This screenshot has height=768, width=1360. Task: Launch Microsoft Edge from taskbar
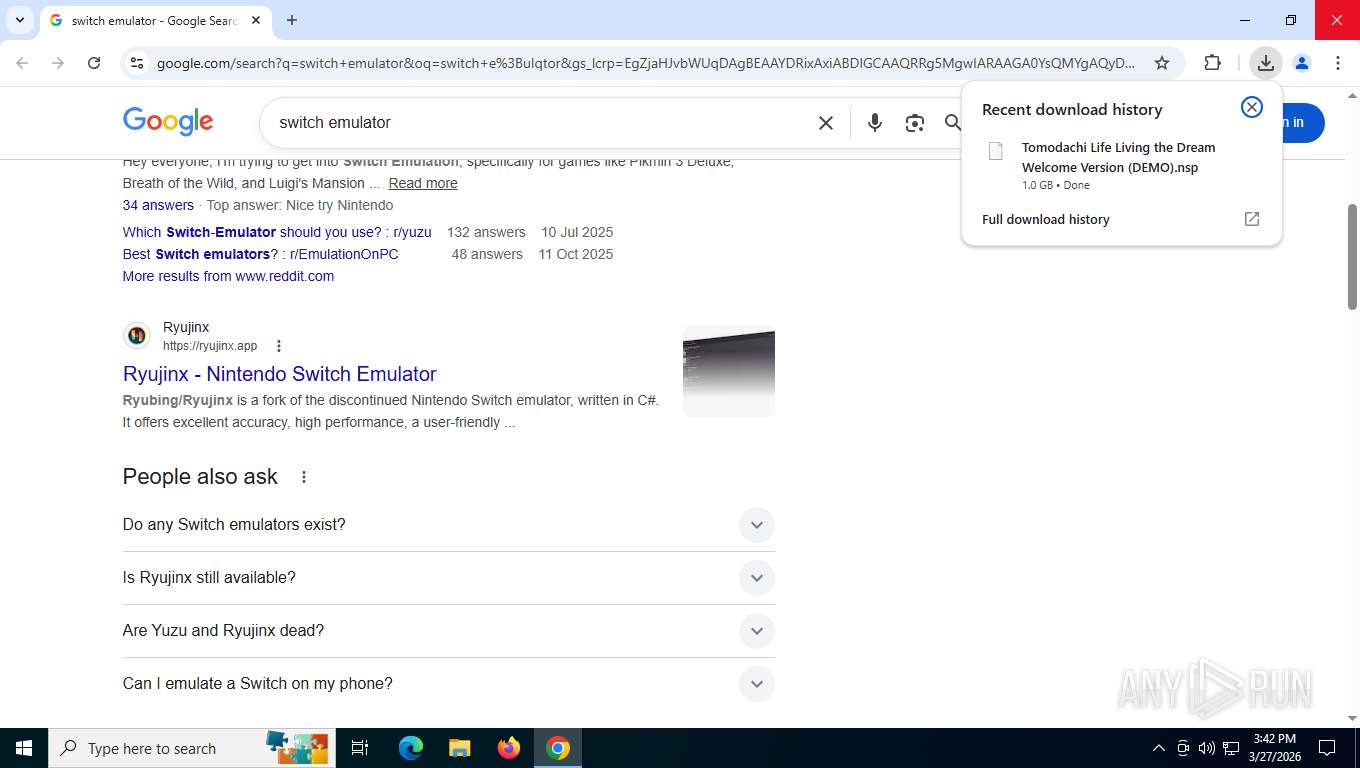[x=411, y=748]
